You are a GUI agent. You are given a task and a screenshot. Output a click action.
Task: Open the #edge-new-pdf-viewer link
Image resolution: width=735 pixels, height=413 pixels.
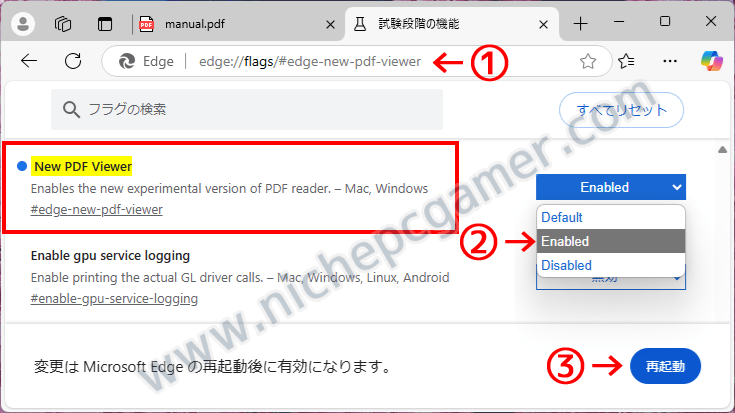click(x=97, y=210)
